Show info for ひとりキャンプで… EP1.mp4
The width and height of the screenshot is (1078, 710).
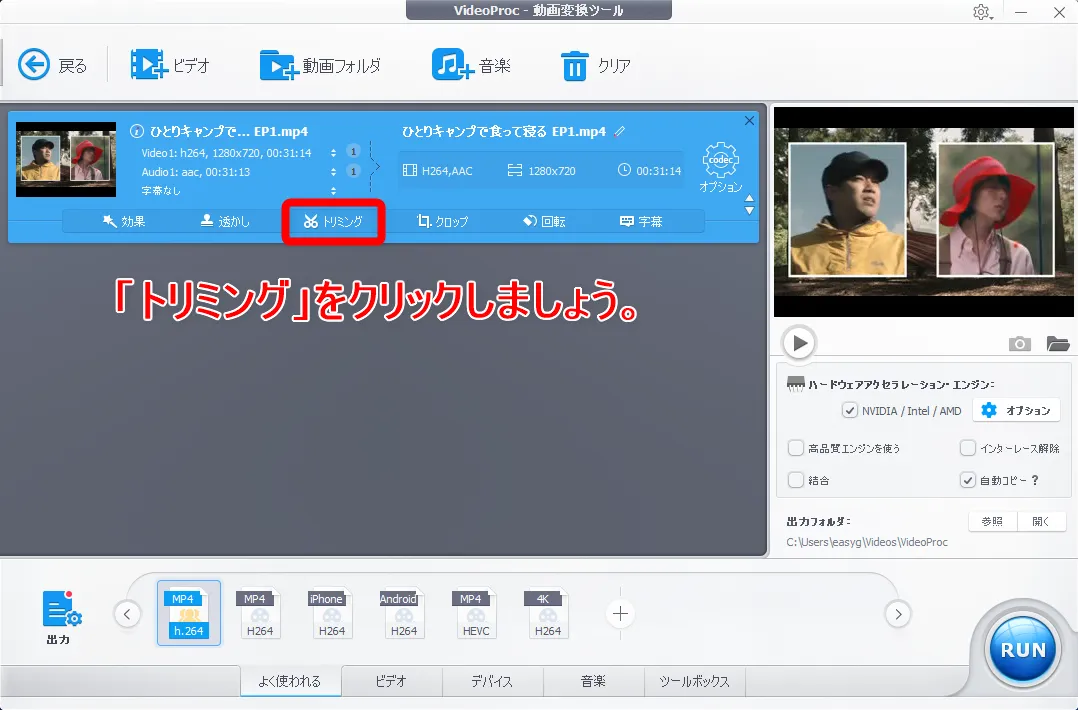(137, 131)
